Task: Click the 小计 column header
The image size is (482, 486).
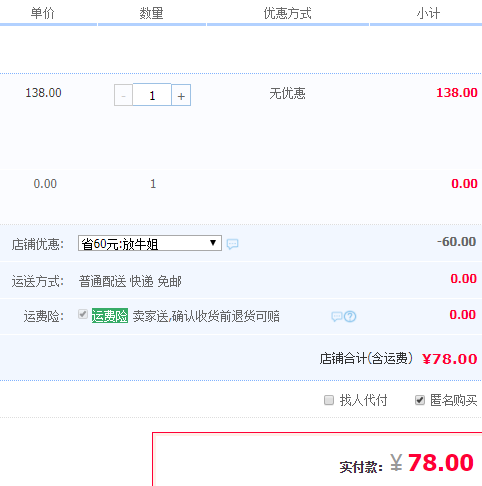Action: (428, 14)
